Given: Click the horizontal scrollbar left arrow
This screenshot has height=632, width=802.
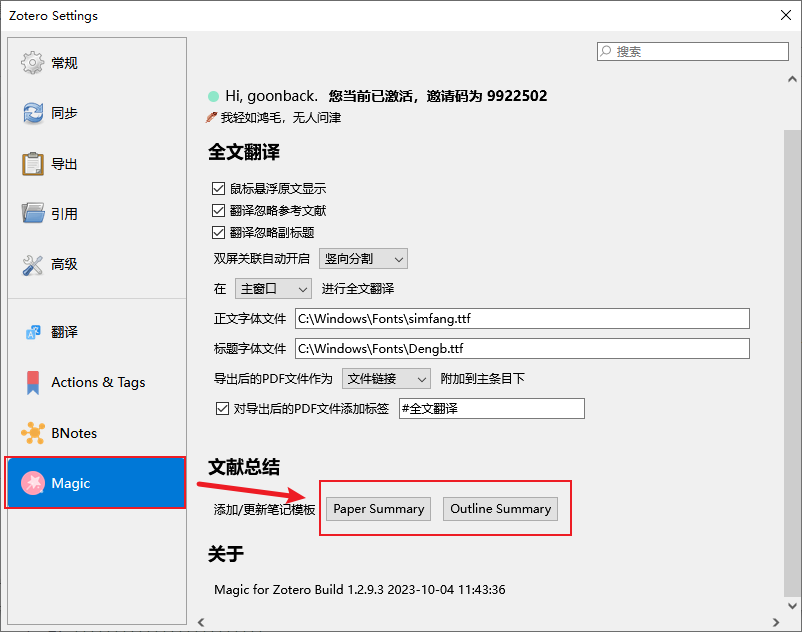Looking at the screenshot, I should (201, 622).
